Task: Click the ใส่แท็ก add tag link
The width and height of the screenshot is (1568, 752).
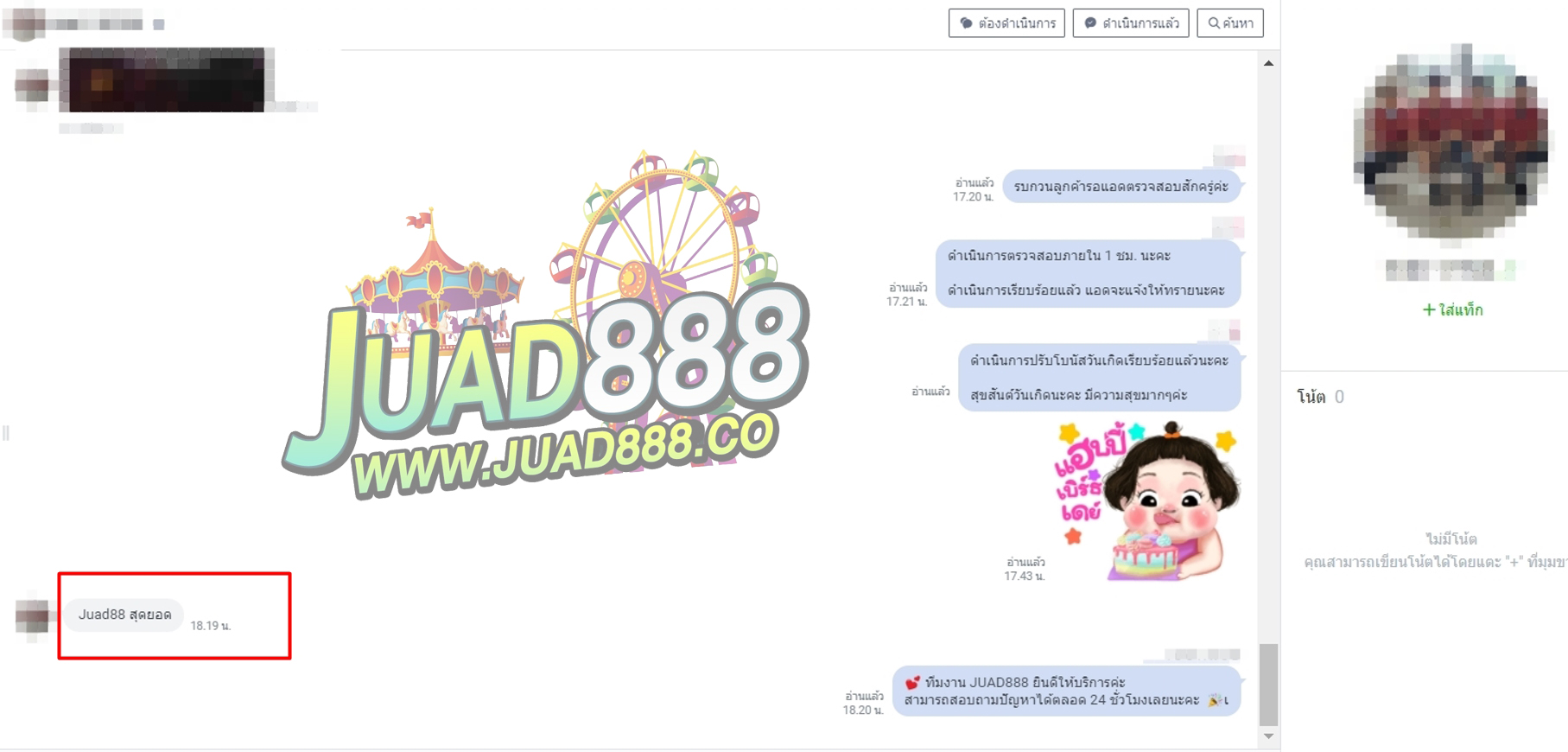Action: tap(1452, 309)
